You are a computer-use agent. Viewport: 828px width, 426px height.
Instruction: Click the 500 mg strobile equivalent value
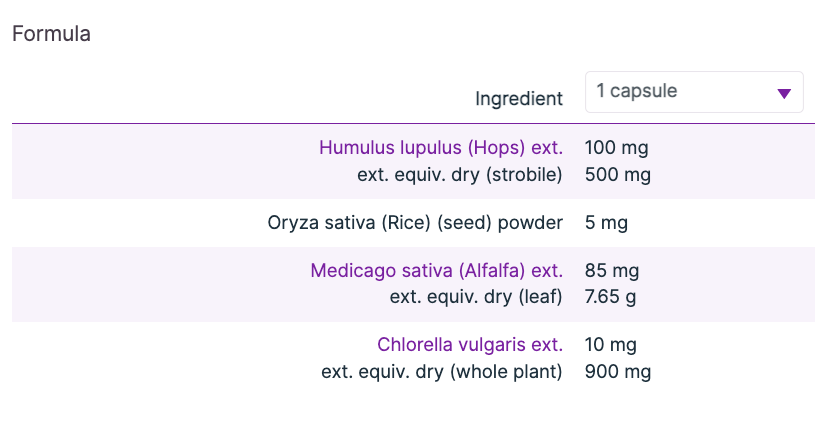click(x=617, y=175)
